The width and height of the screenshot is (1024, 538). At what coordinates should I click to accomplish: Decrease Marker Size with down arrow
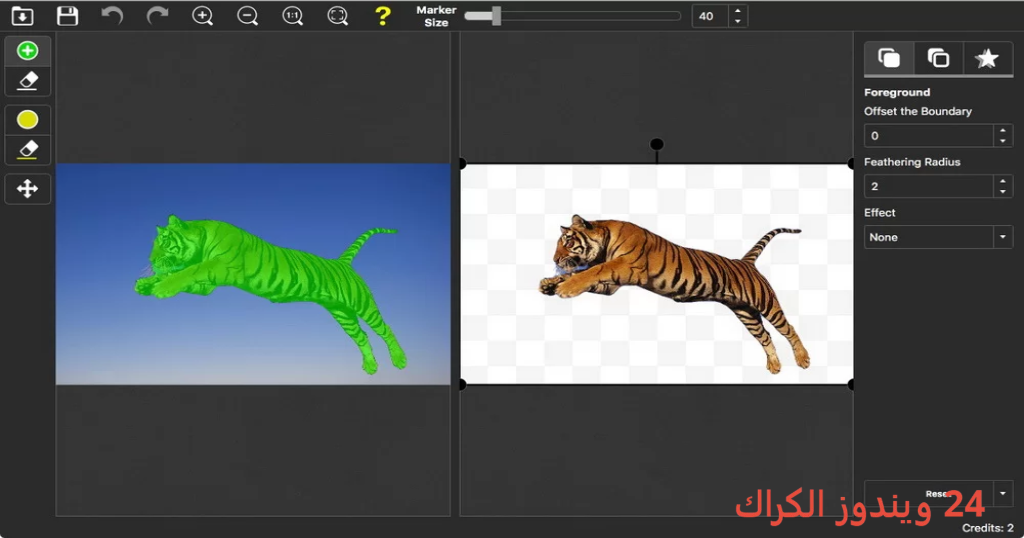tap(738, 22)
